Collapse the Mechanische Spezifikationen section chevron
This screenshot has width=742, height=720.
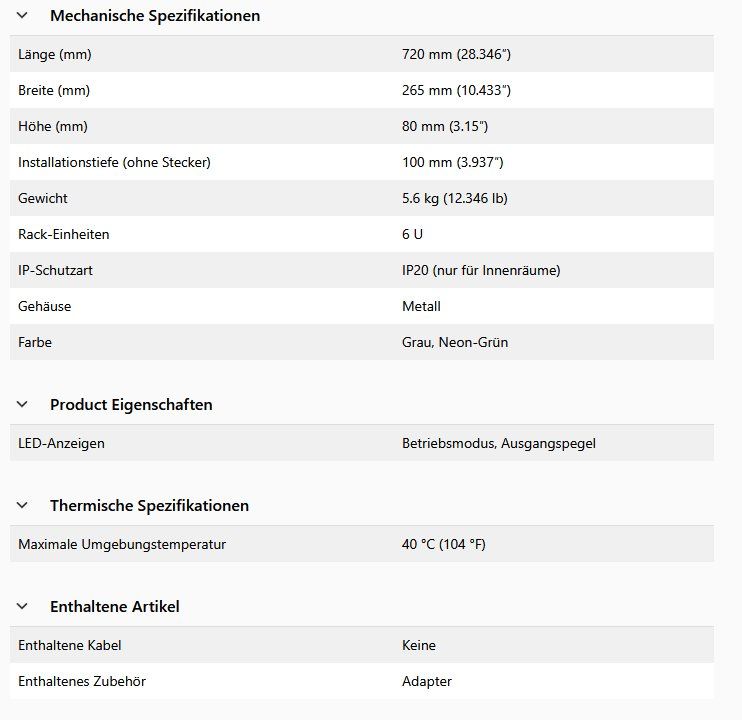tap(22, 16)
